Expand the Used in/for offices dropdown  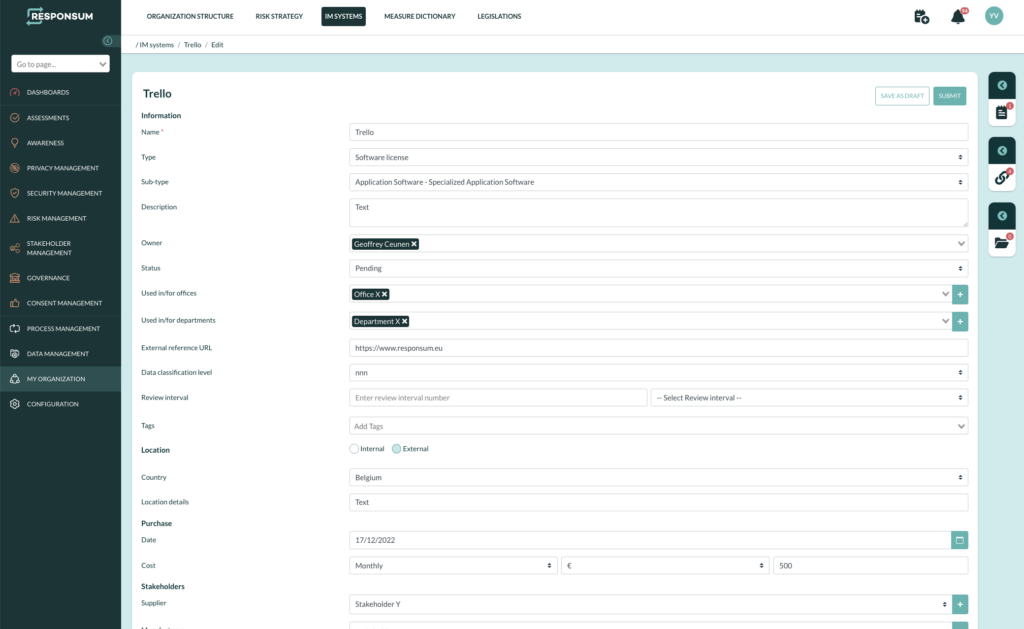(945, 295)
